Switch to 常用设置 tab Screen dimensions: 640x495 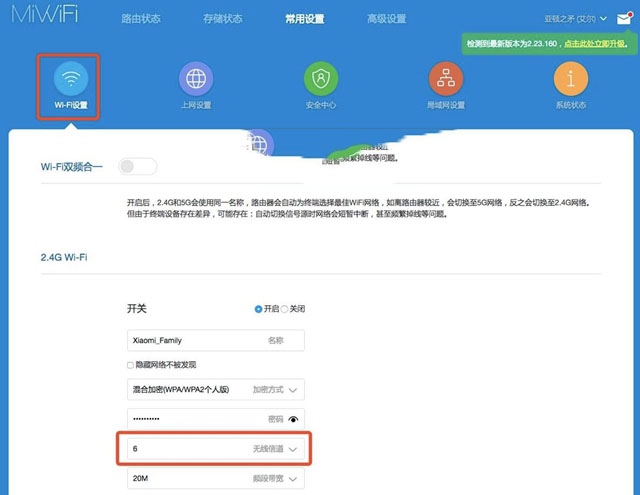(305, 19)
